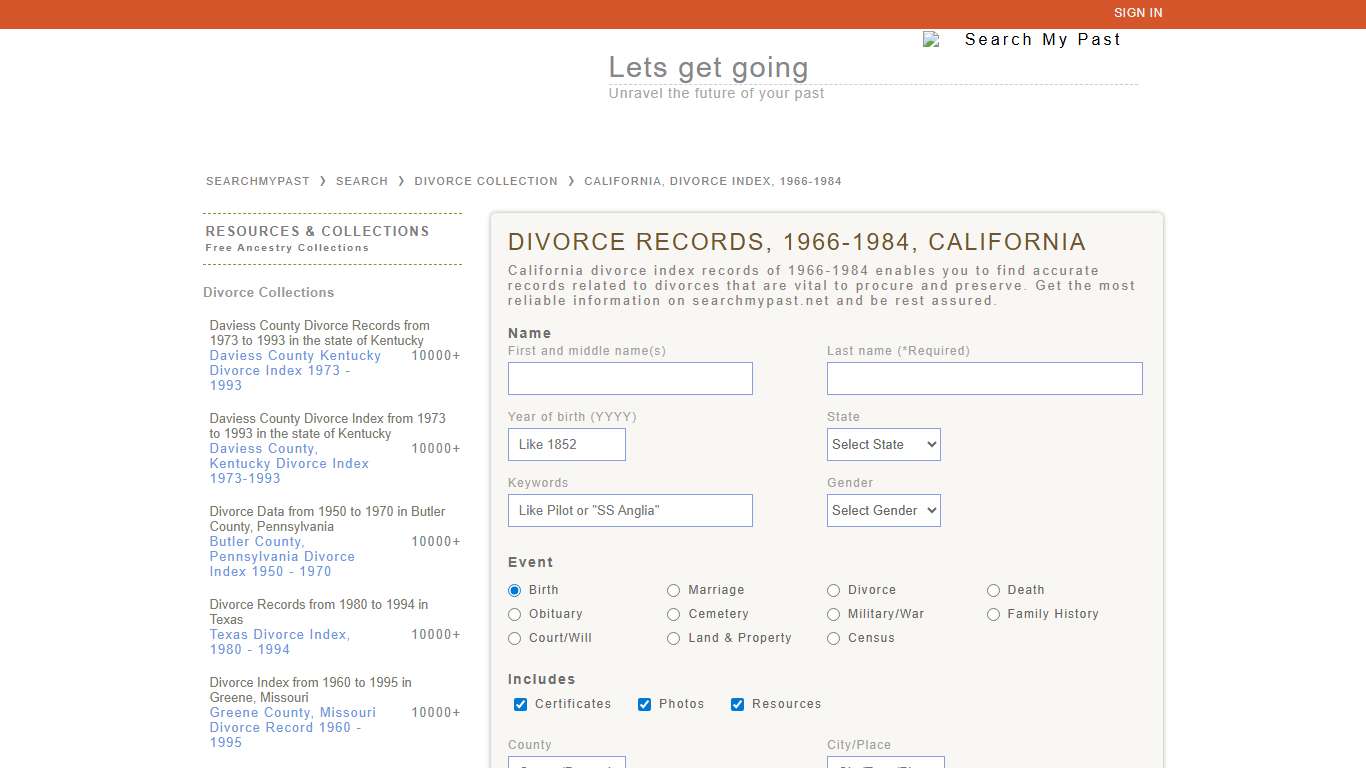This screenshot has width=1366, height=768.
Task: Click the Keywords input box
Action: pos(630,510)
